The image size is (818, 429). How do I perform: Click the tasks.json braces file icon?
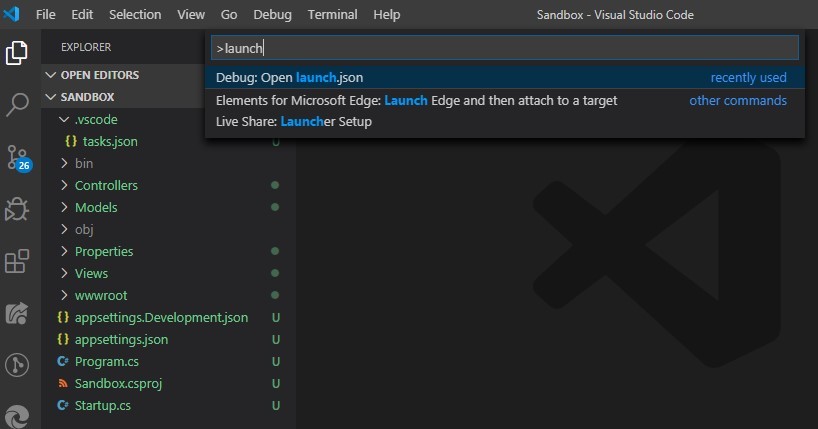coord(71,141)
